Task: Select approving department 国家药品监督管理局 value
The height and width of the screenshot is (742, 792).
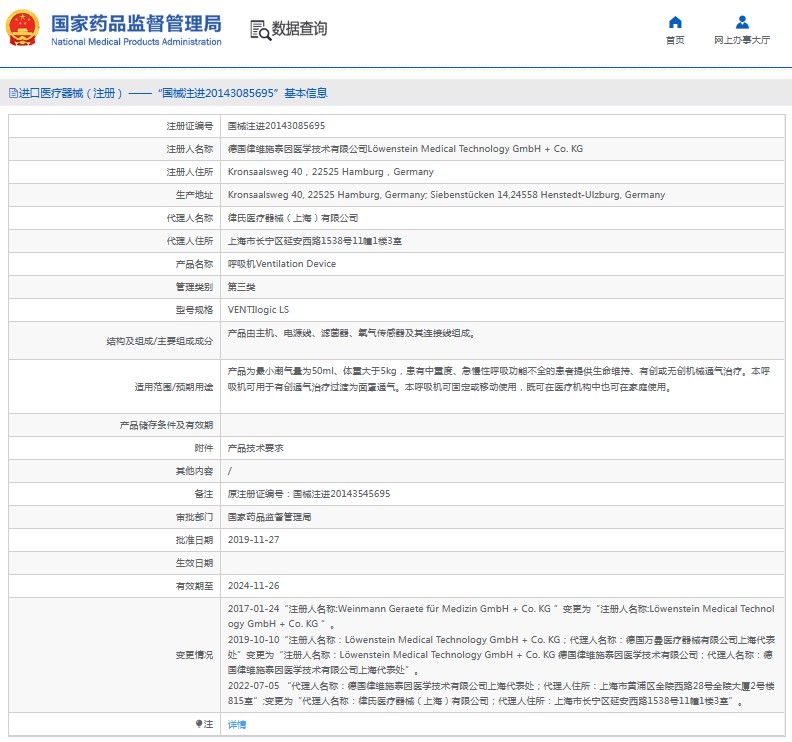Action: tap(269, 517)
